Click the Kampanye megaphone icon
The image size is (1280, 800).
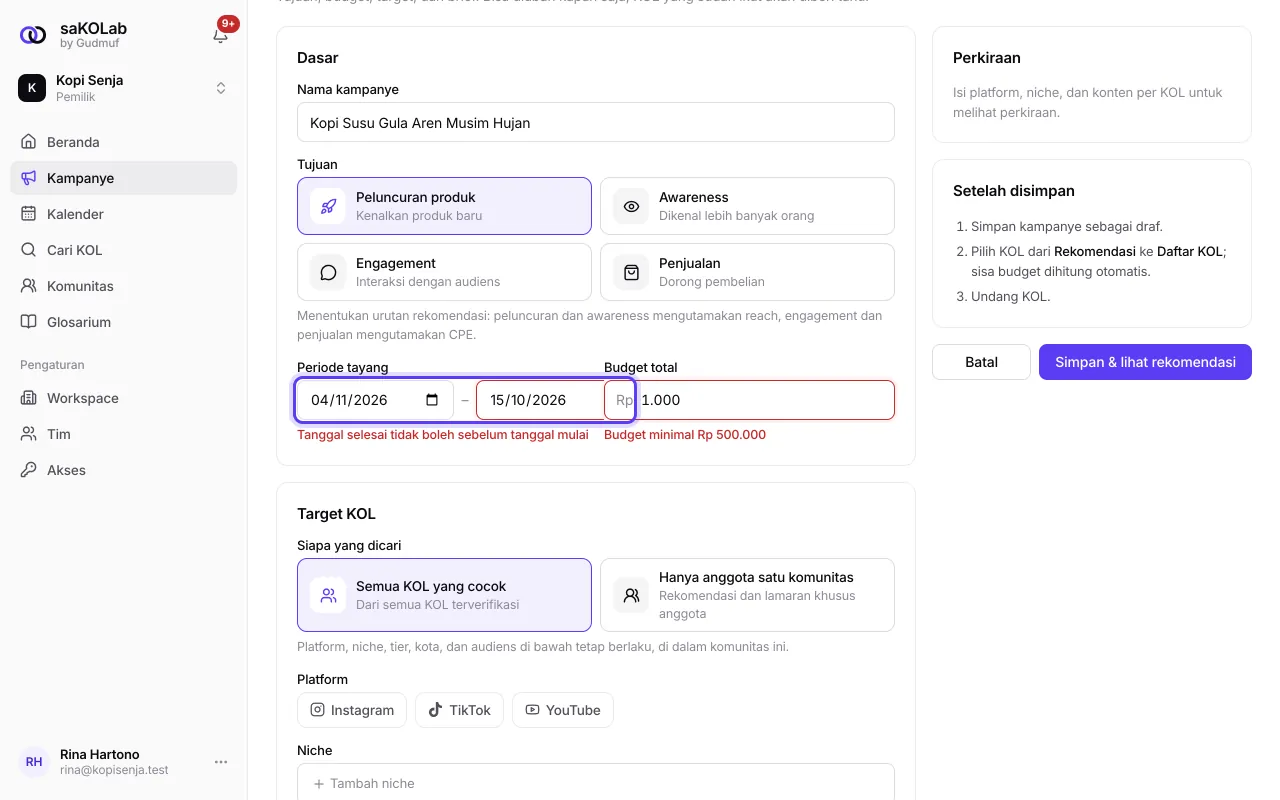point(28,178)
